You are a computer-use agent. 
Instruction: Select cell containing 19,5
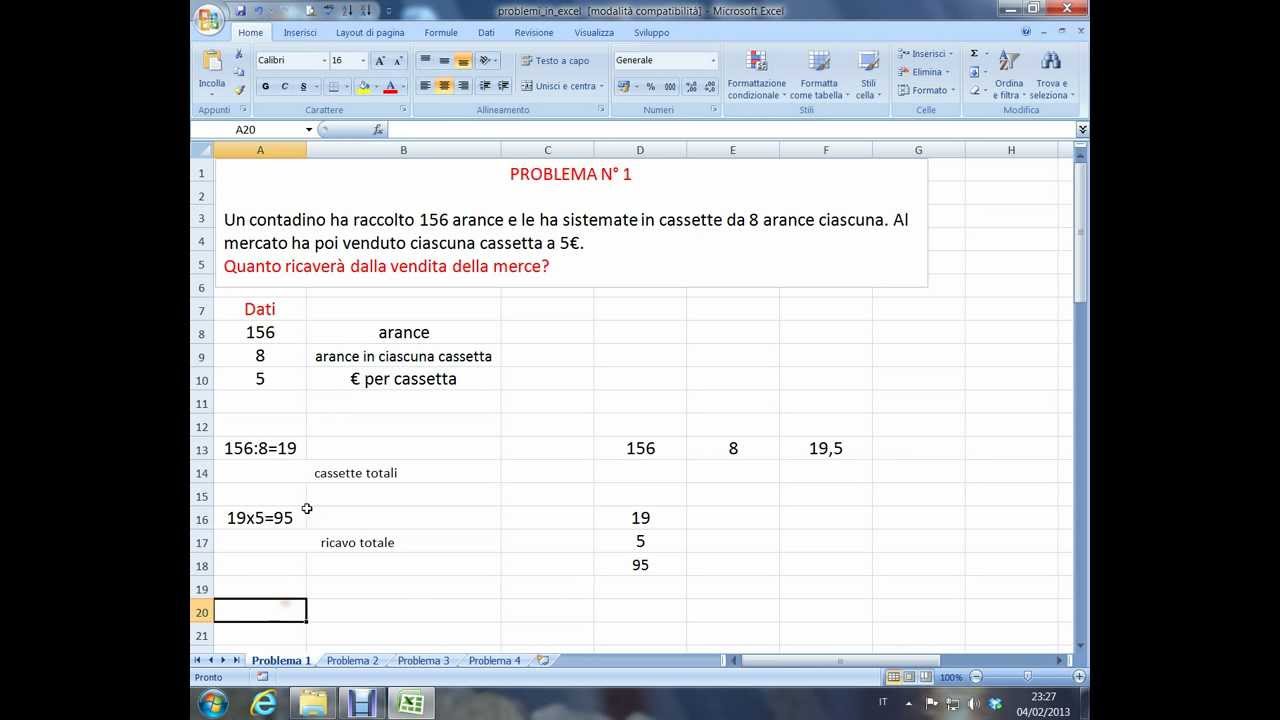(826, 449)
